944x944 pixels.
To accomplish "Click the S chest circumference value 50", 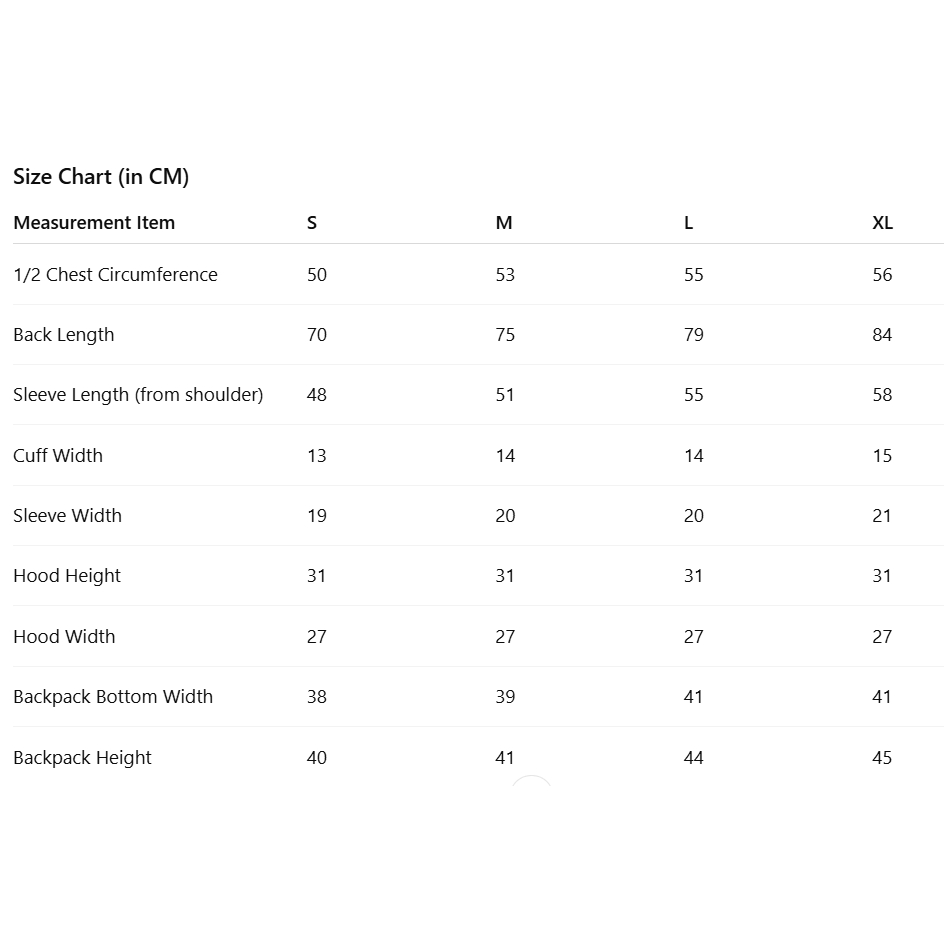I will (x=317, y=275).
